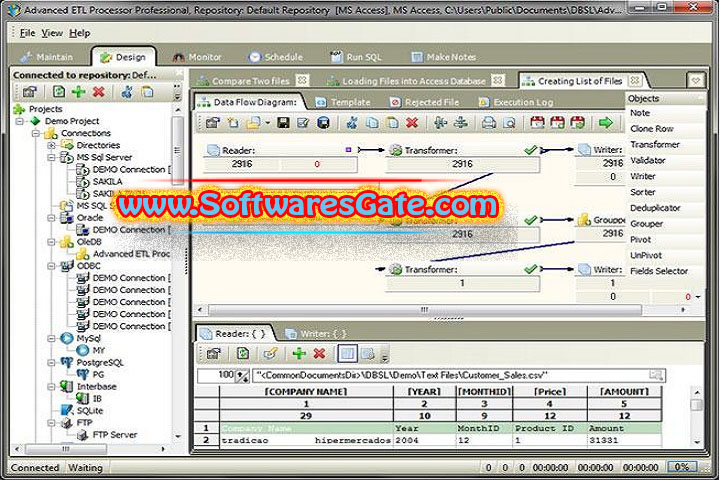The height and width of the screenshot is (480, 720).
Task: Open the tab list dropdown at the top right
Action: (696, 80)
